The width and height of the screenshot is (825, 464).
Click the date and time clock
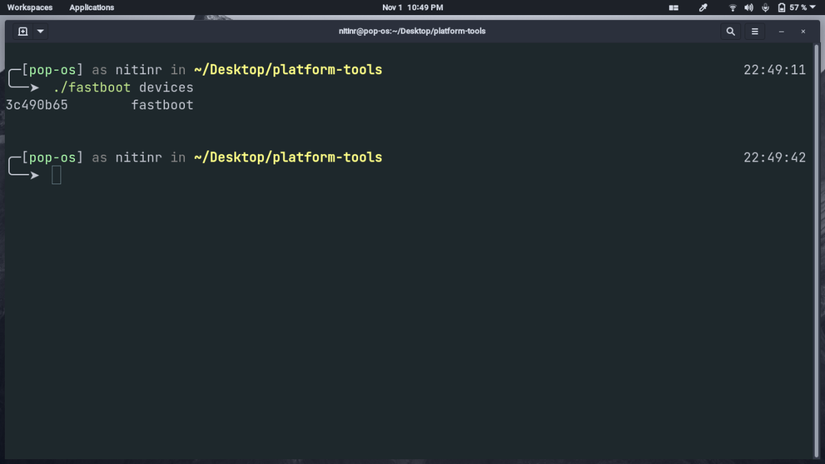point(412,7)
